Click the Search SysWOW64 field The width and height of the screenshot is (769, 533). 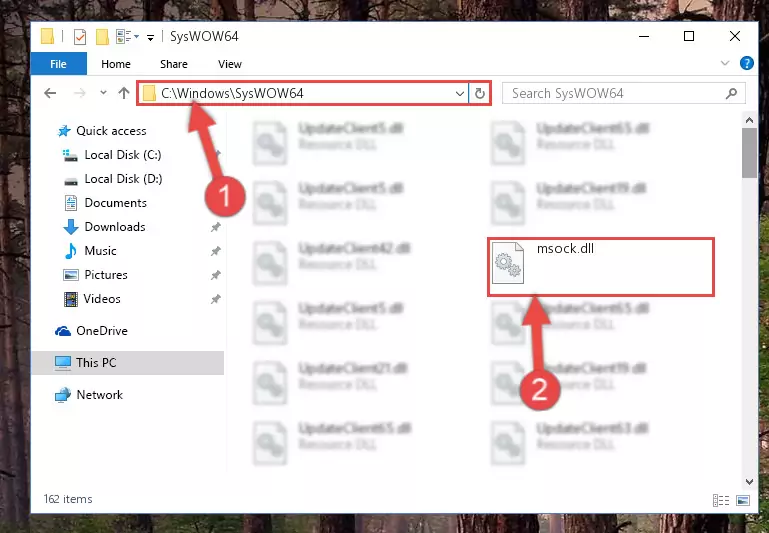coord(623,93)
